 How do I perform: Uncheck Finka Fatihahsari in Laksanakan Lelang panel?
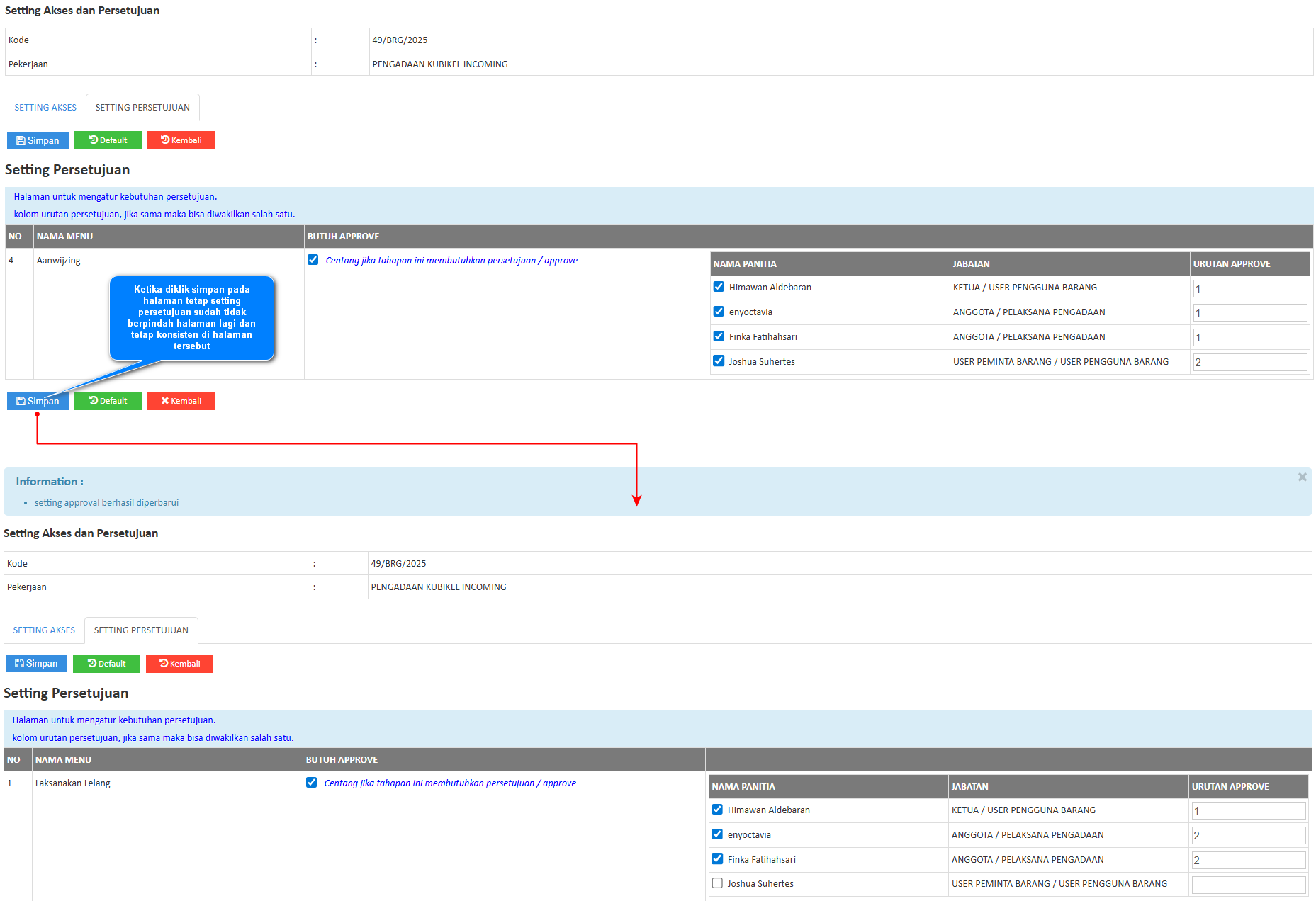pyautogui.click(x=717, y=859)
